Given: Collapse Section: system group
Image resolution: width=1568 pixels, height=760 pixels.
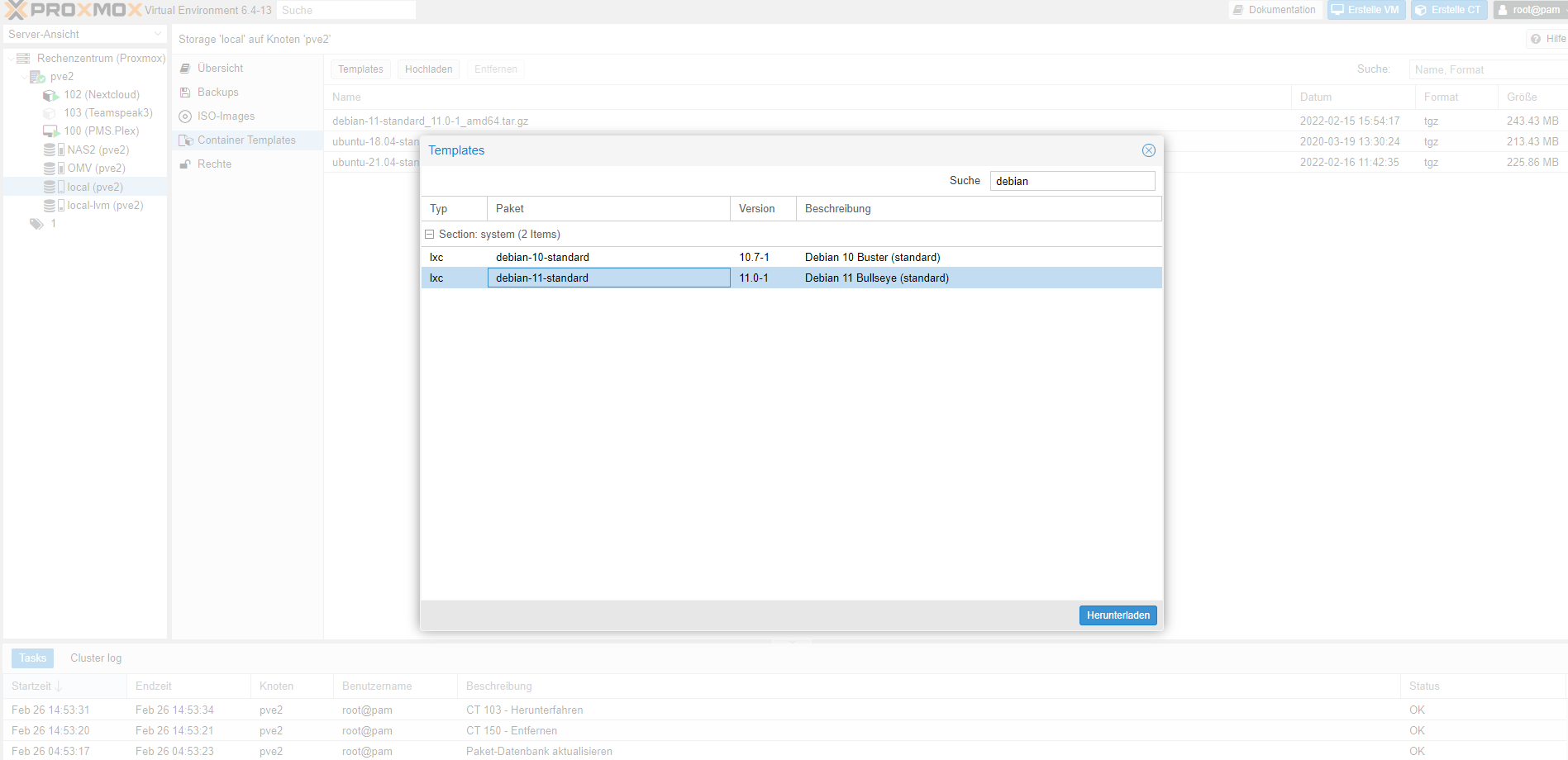Looking at the screenshot, I should click(429, 235).
